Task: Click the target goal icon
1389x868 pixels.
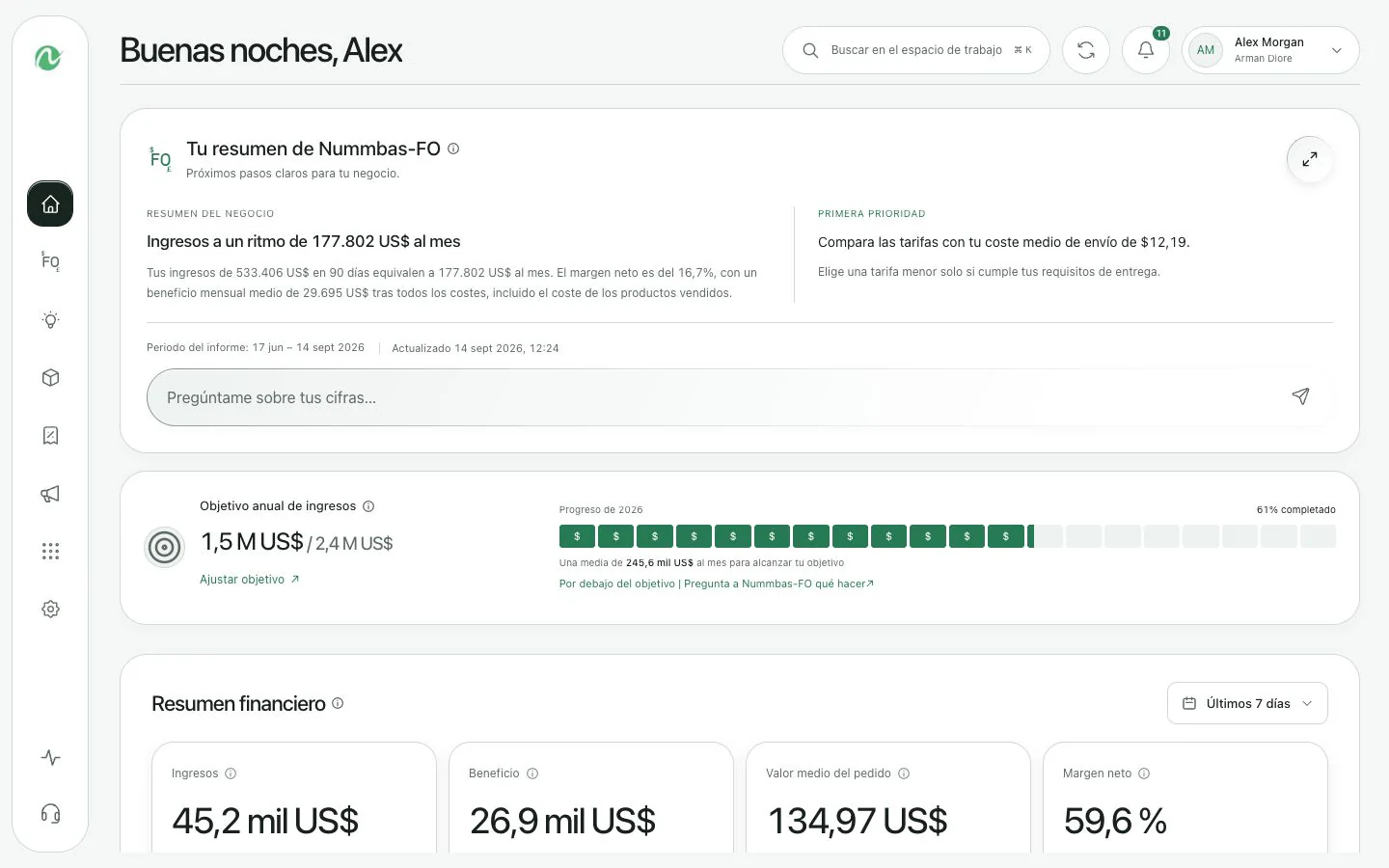Action: (164, 548)
